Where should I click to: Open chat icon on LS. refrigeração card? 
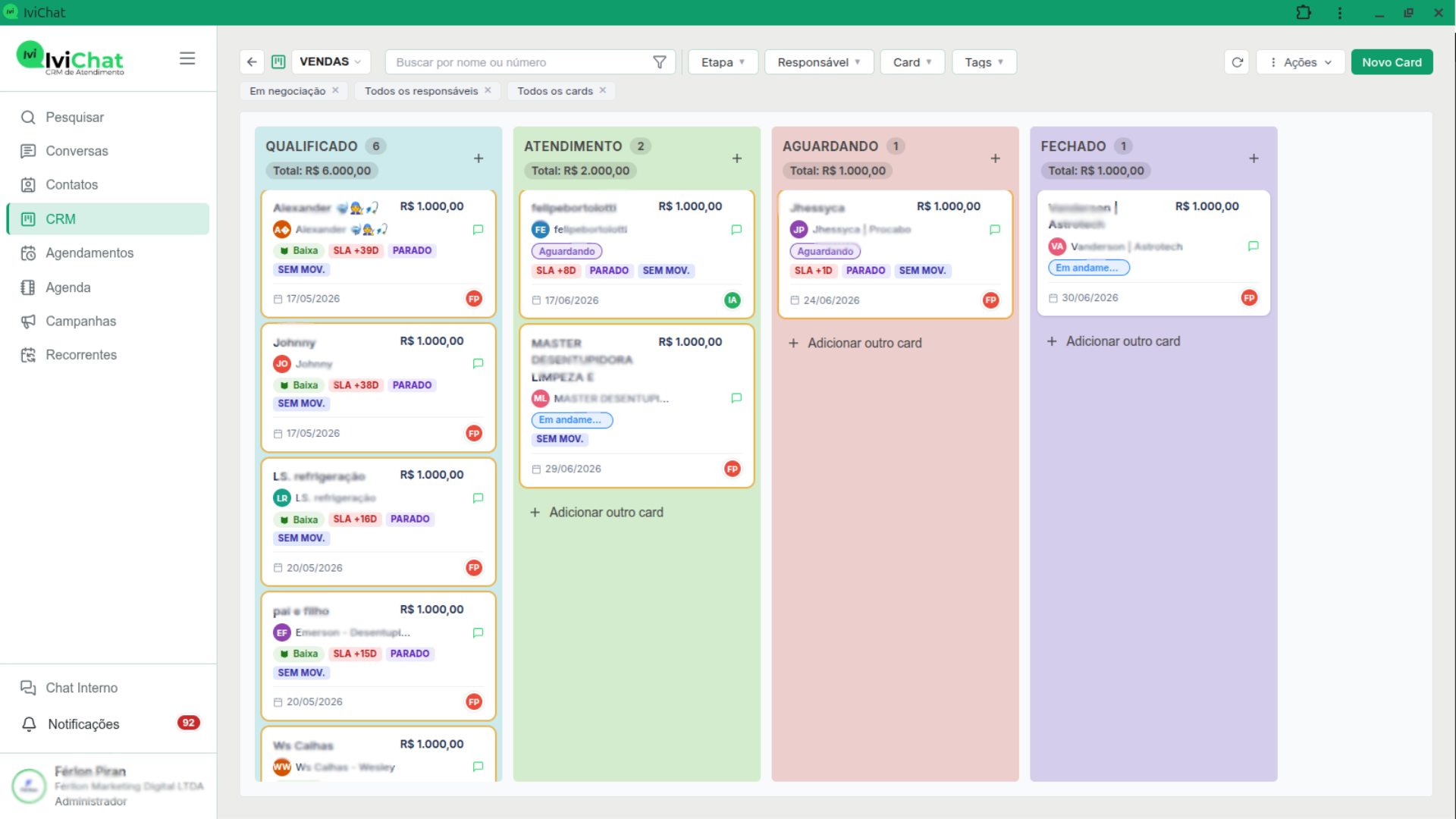pyautogui.click(x=478, y=498)
